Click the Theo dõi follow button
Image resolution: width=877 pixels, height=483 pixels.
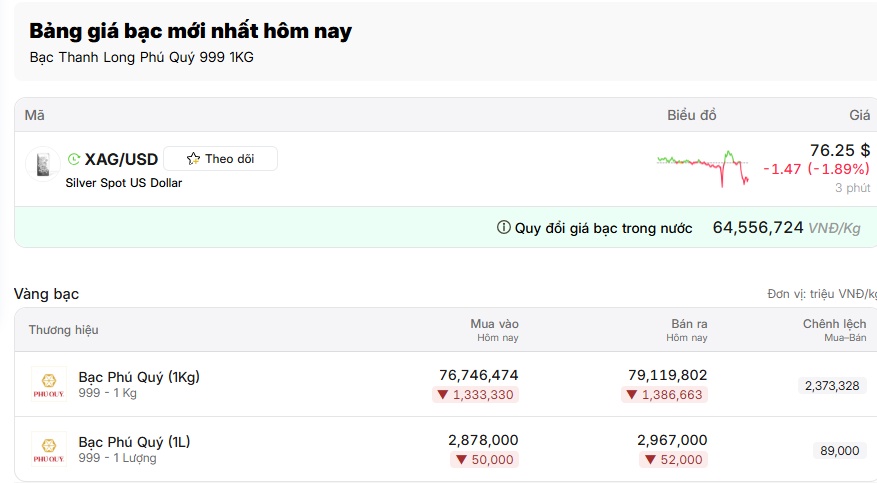[x=220, y=159]
